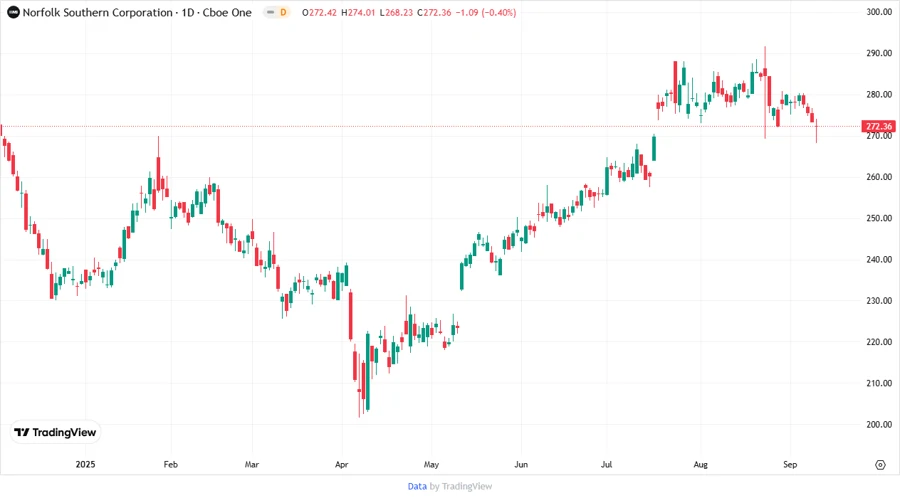Click the low value L268.23
Viewport: 900px width, 498px height.
click(396, 13)
